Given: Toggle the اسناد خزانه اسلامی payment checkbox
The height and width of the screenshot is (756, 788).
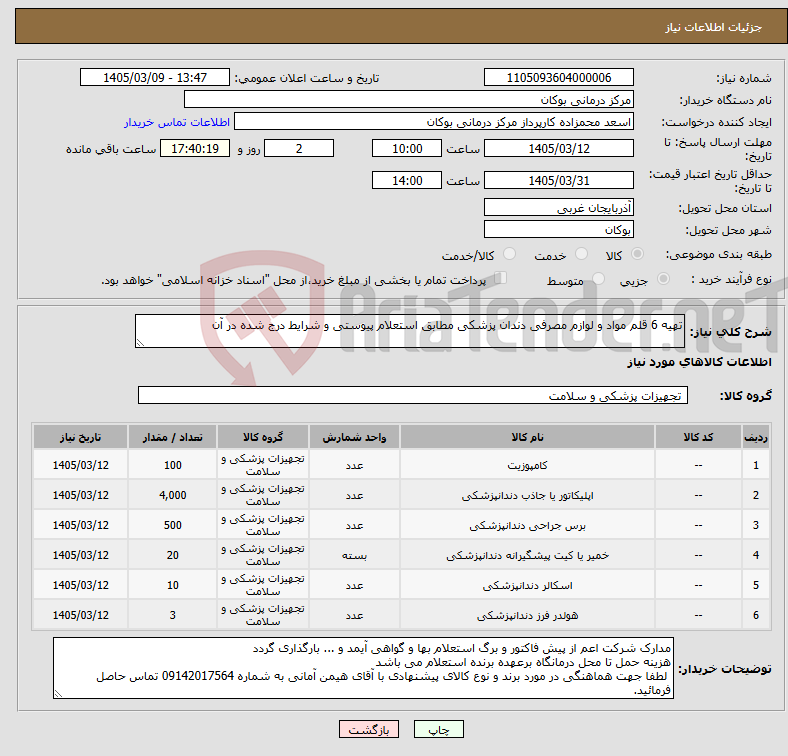Looking at the screenshot, I should [x=501, y=278].
